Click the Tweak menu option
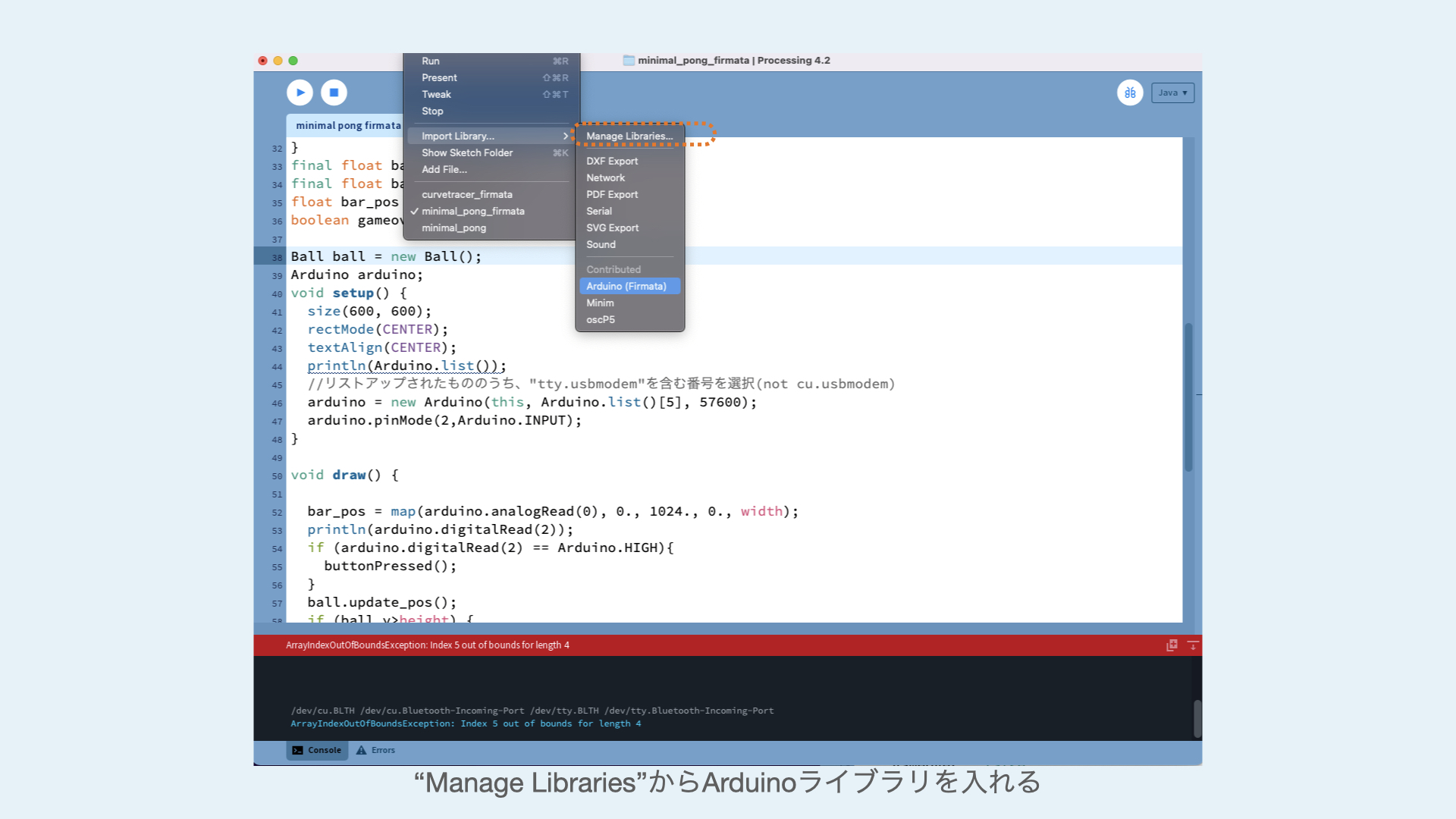Image resolution: width=1456 pixels, height=819 pixels. click(x=436, y=95)
